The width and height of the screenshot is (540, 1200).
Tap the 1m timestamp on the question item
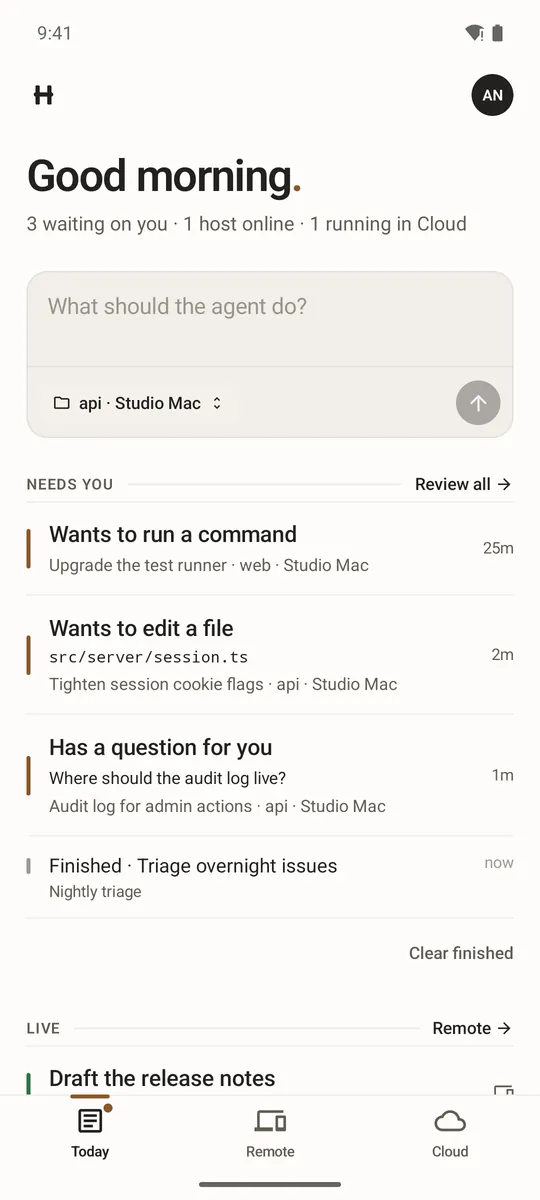(x=502, y=775)
